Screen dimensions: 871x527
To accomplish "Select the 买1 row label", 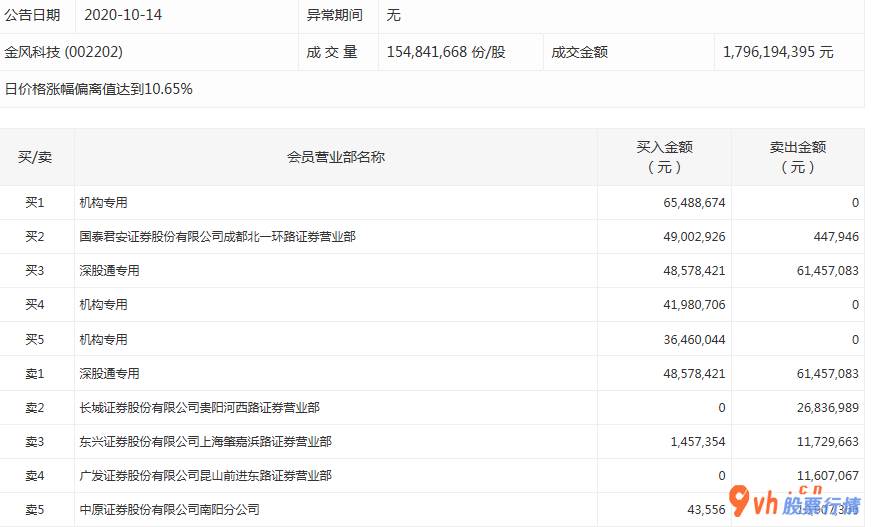I will tap(35, 203).
